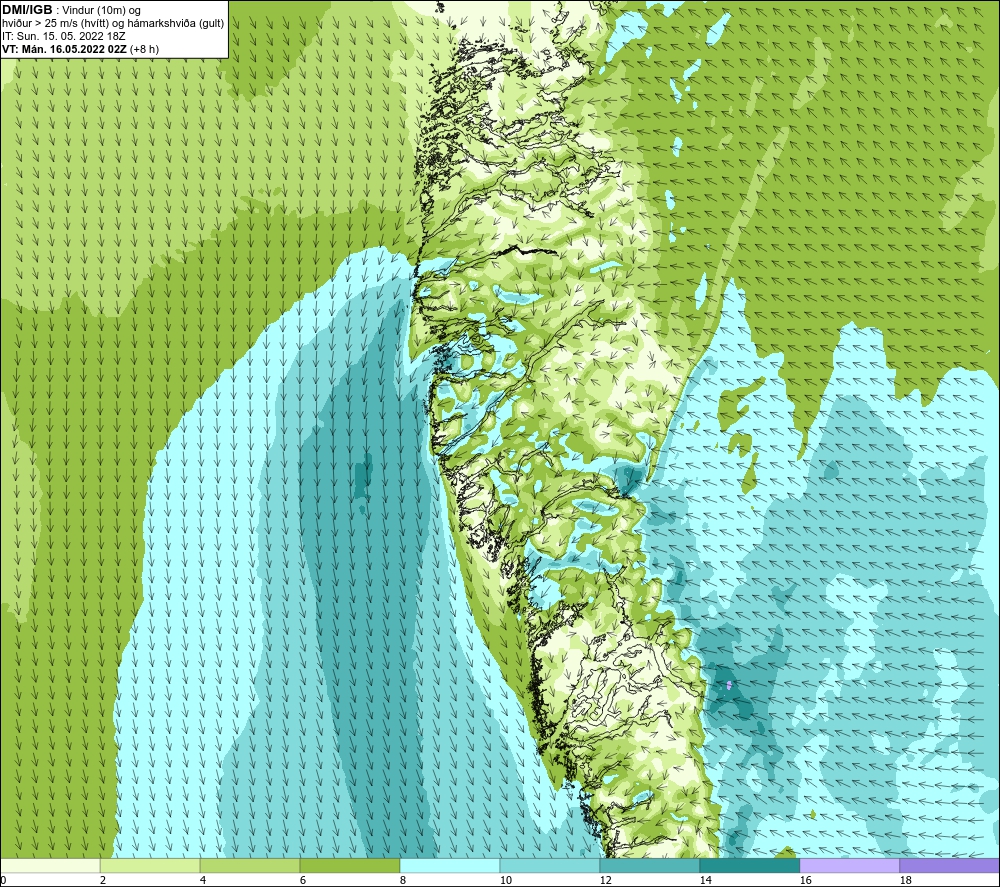Click the 8-10 m/s light cyan swatch

coord(450,865)
